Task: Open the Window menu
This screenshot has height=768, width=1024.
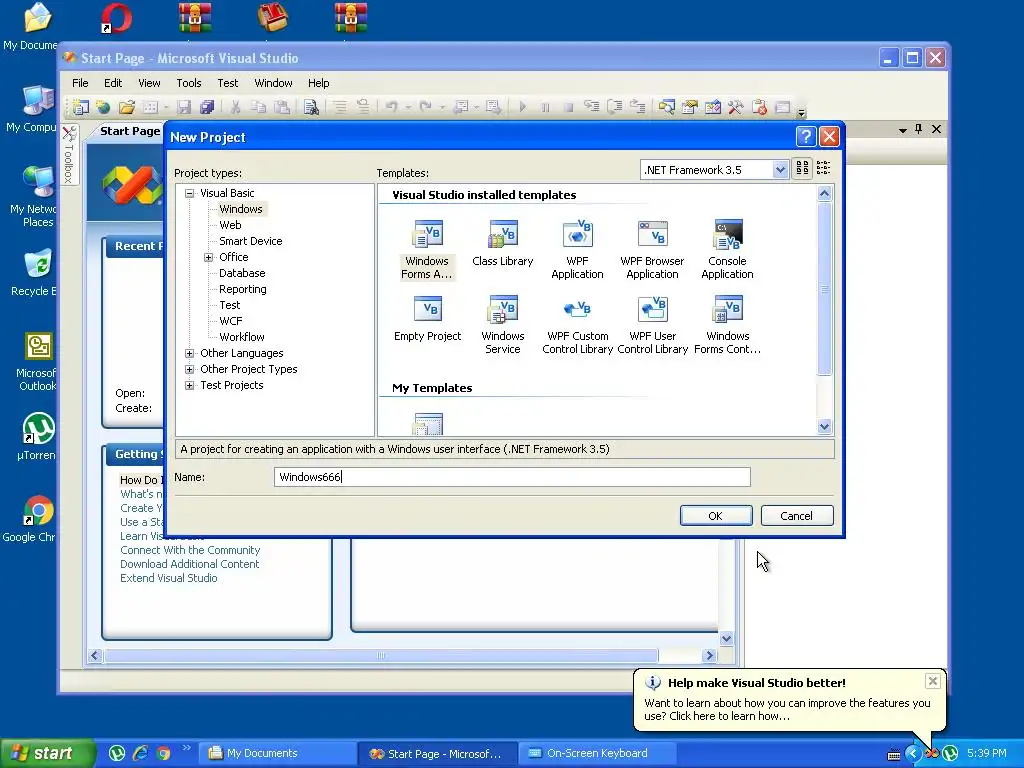Action: pos(273,83)
